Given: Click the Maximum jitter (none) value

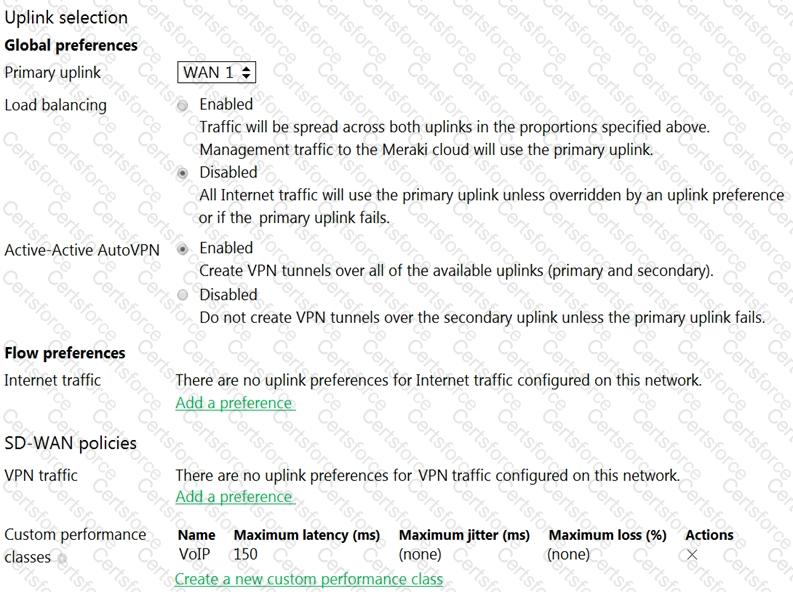Looking at the screenshot, I should (420, 555).
